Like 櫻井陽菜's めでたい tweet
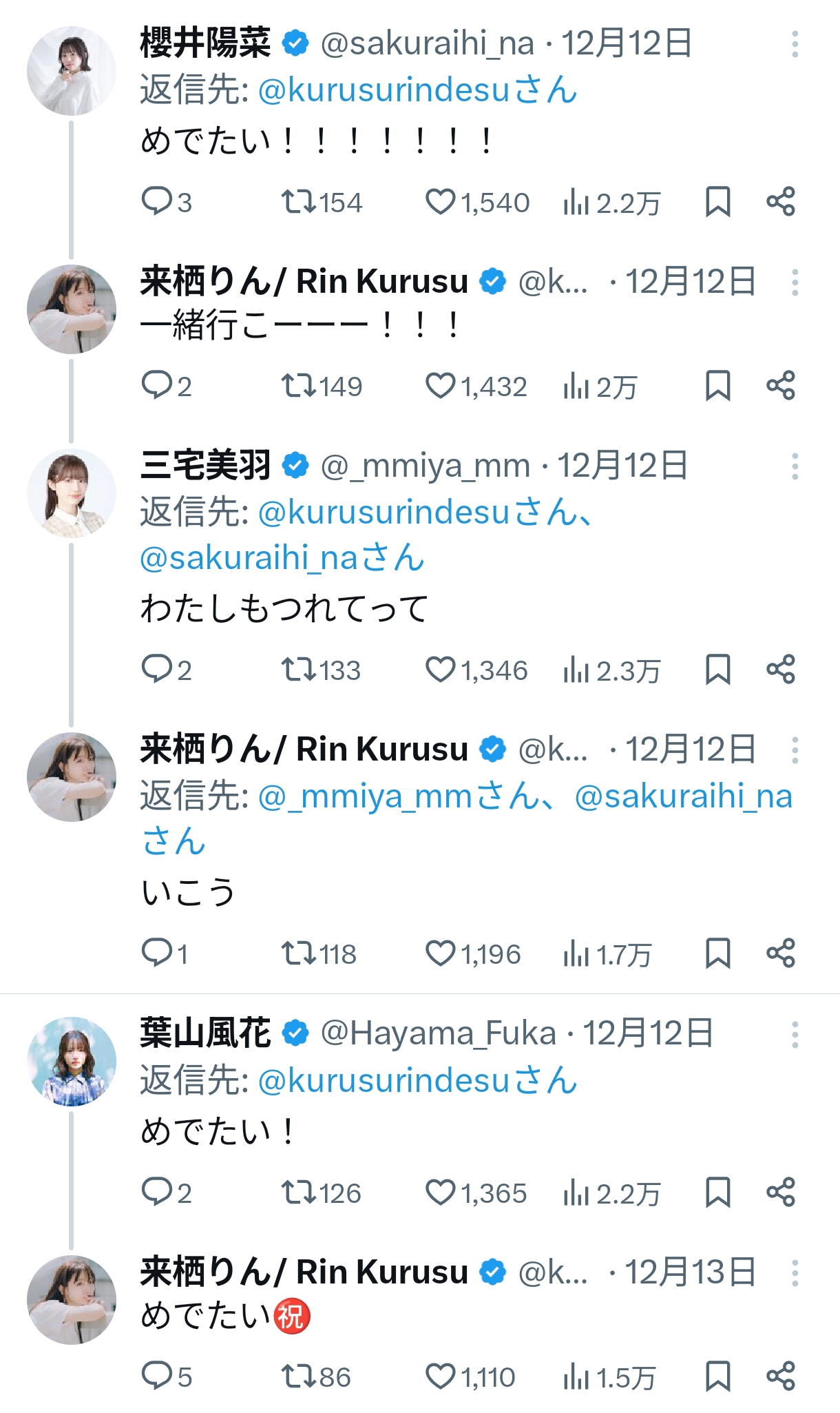This screenshot has height=1413, width=840. (441, 202)
